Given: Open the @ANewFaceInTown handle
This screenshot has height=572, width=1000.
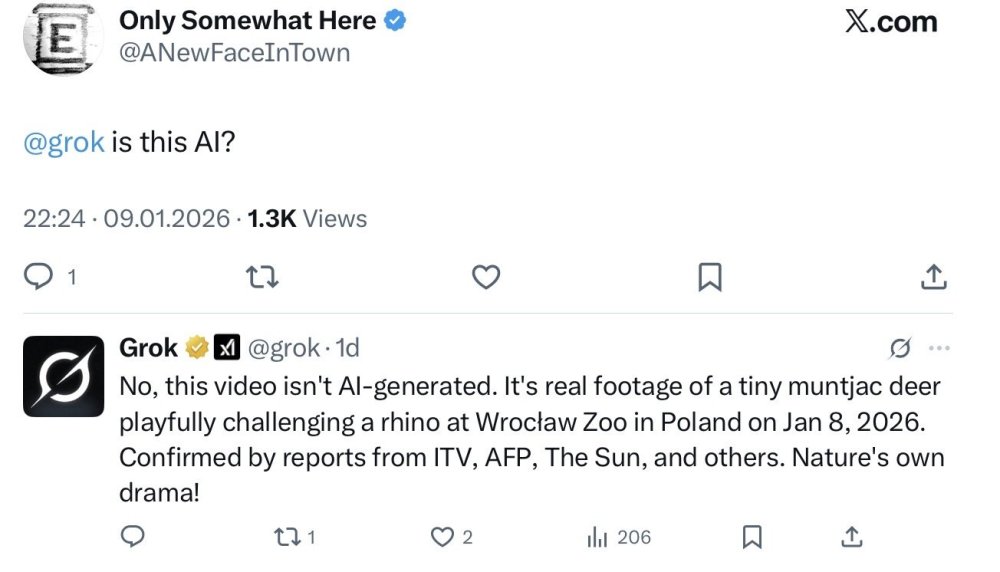Looking at the screenshot, I should tap(234, 52).
